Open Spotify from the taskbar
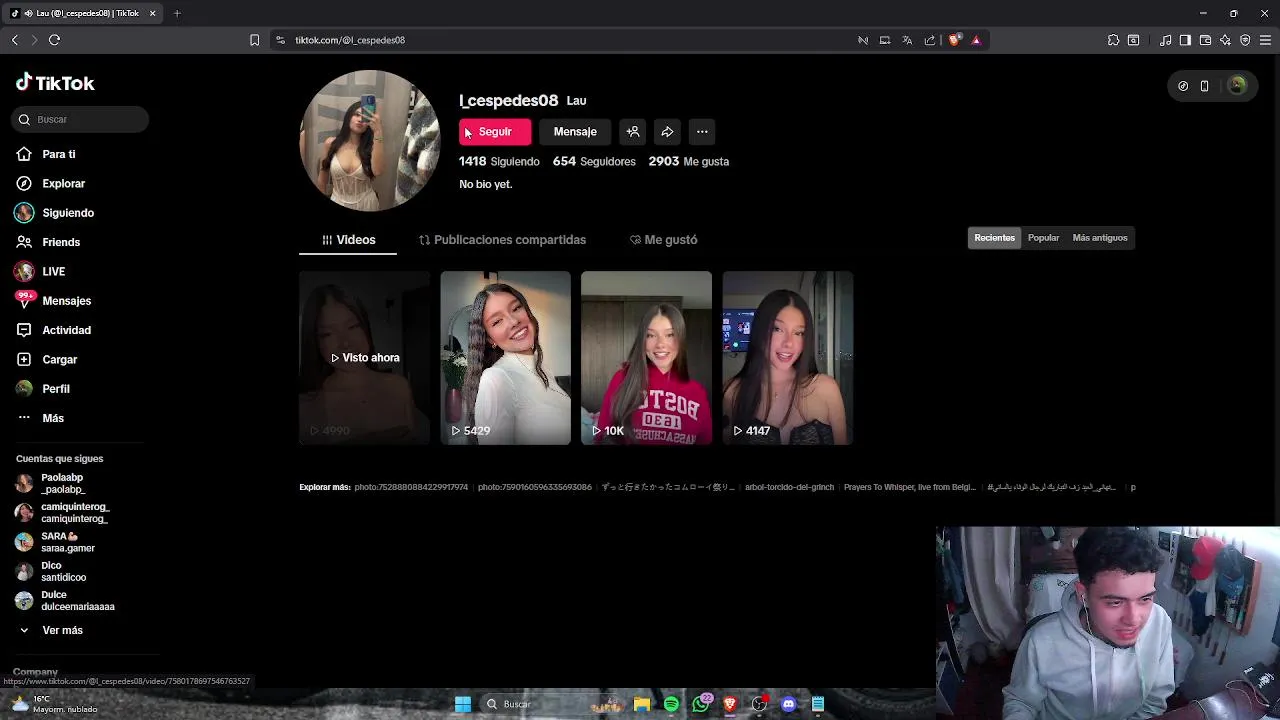This screenshot has height=720, width=1280. [x=671, y=704]
